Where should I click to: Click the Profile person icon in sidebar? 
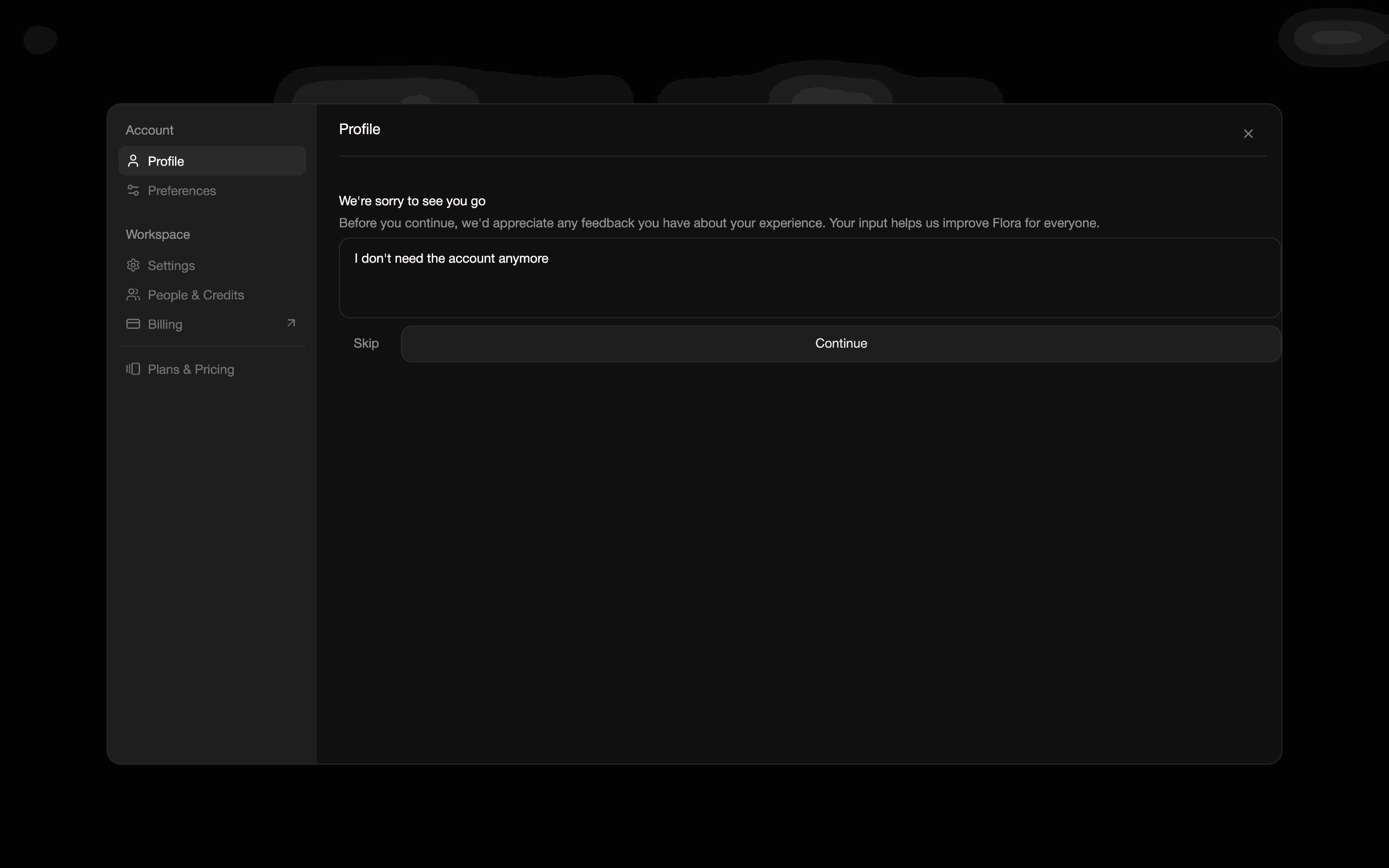(x=133, y=161)
